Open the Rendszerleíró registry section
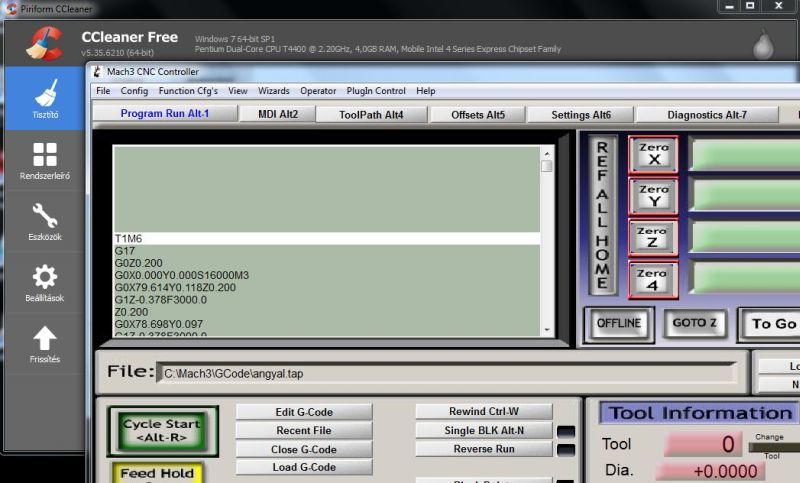This screenshot has width=800, height=483. (x=44, y=160)
